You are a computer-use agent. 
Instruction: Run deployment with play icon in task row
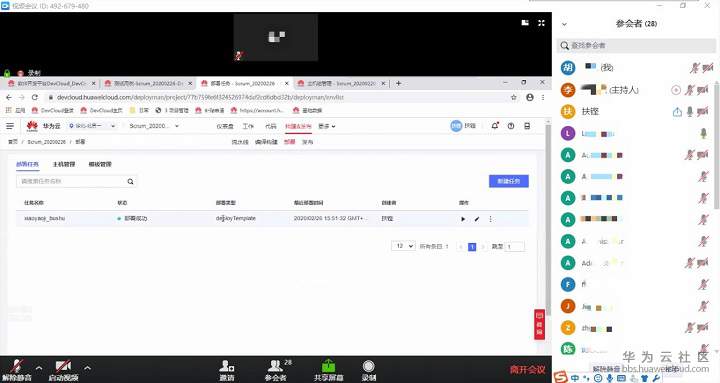pos(463,219)
